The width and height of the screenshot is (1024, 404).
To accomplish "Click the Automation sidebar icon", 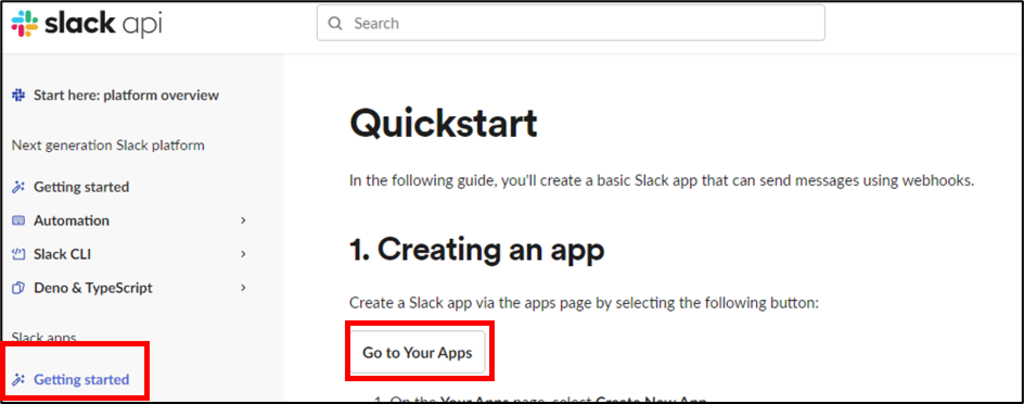I will 18,221.
